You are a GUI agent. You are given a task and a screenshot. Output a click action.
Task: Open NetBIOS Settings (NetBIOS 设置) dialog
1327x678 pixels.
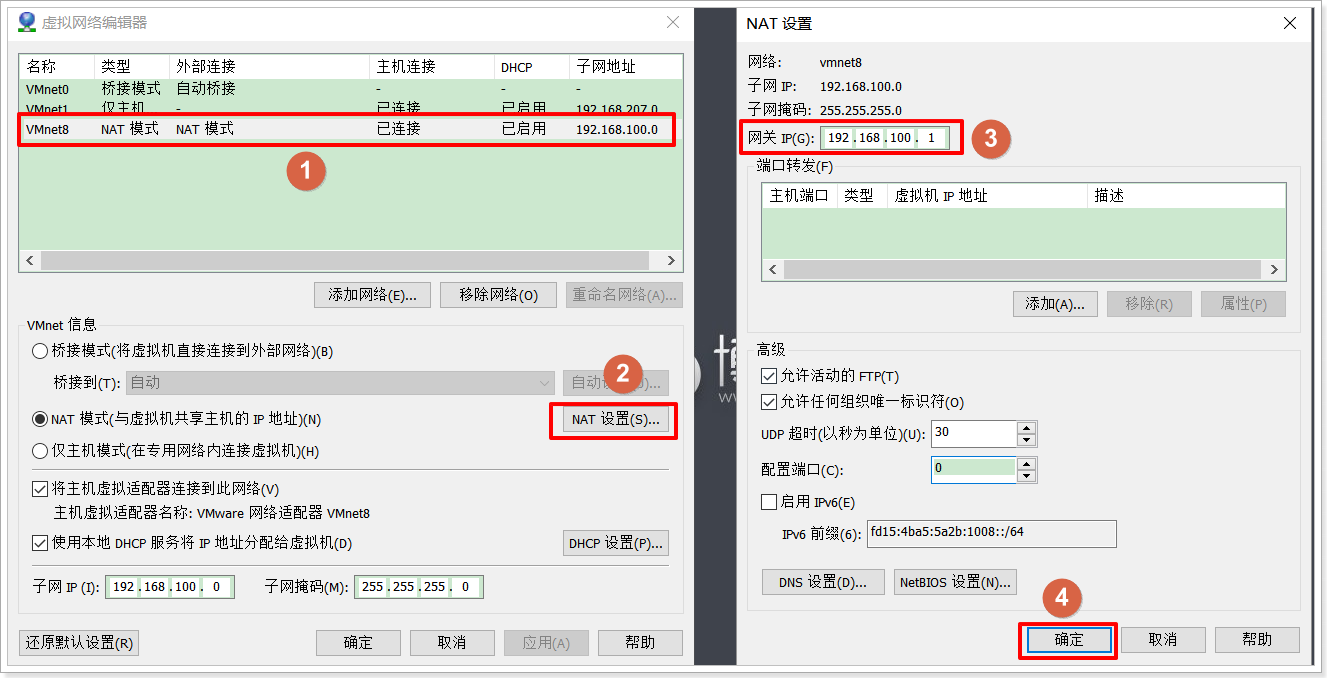pyautogui.click(x=954, y=582)
